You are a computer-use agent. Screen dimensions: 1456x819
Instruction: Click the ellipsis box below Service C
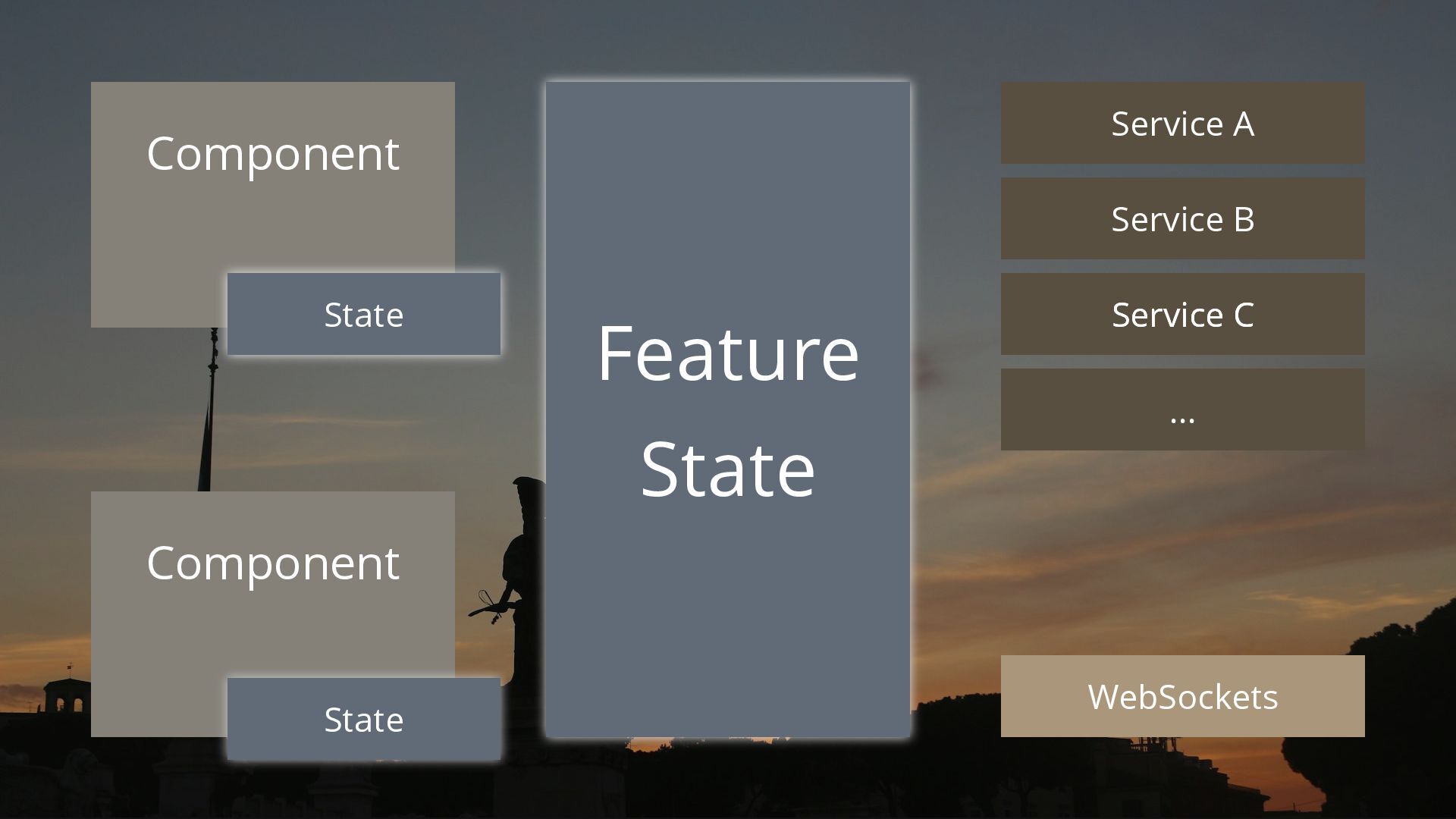pos(1183,409)
